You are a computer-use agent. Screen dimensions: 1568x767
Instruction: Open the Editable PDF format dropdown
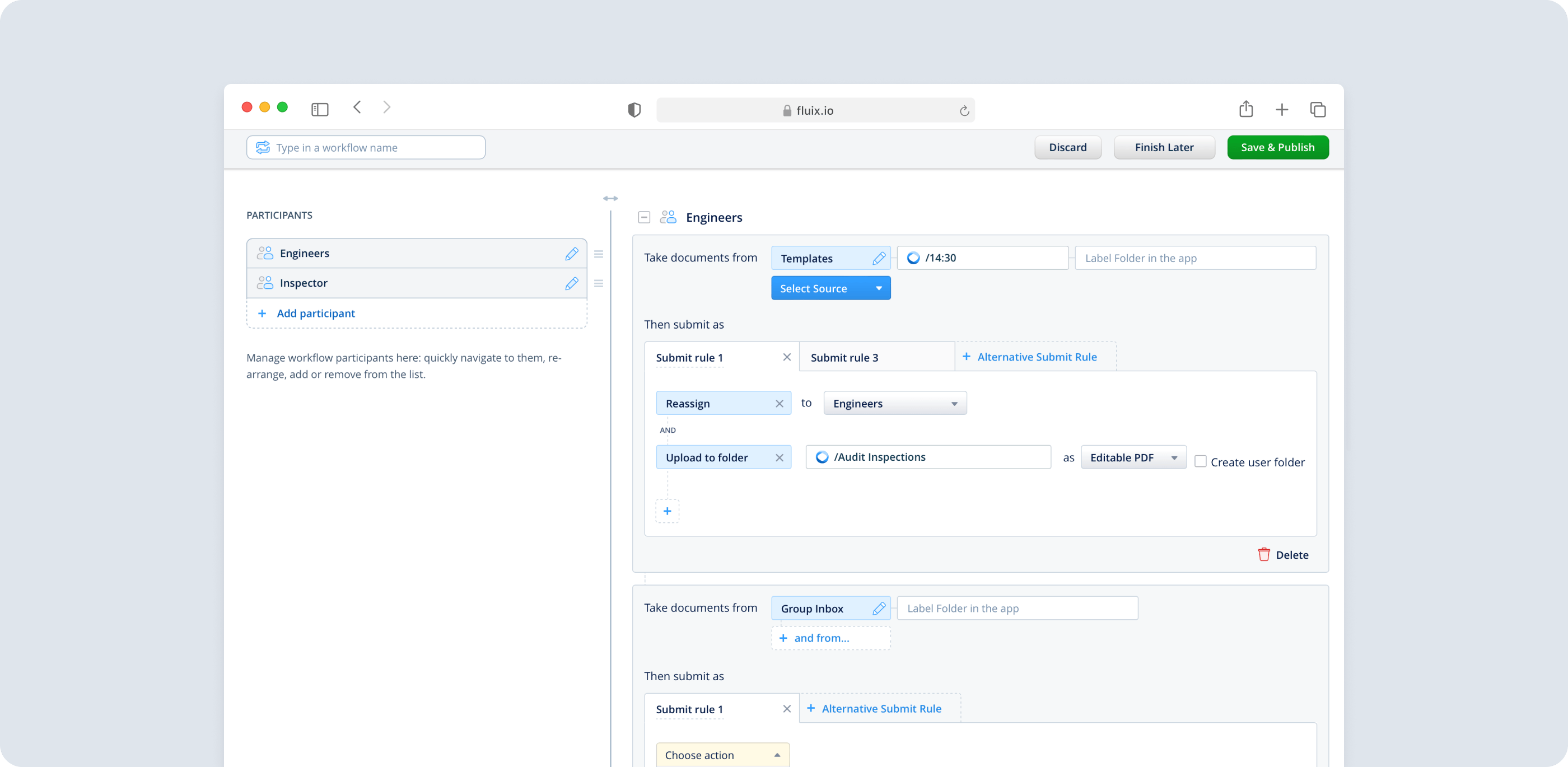pos(1133,458)
